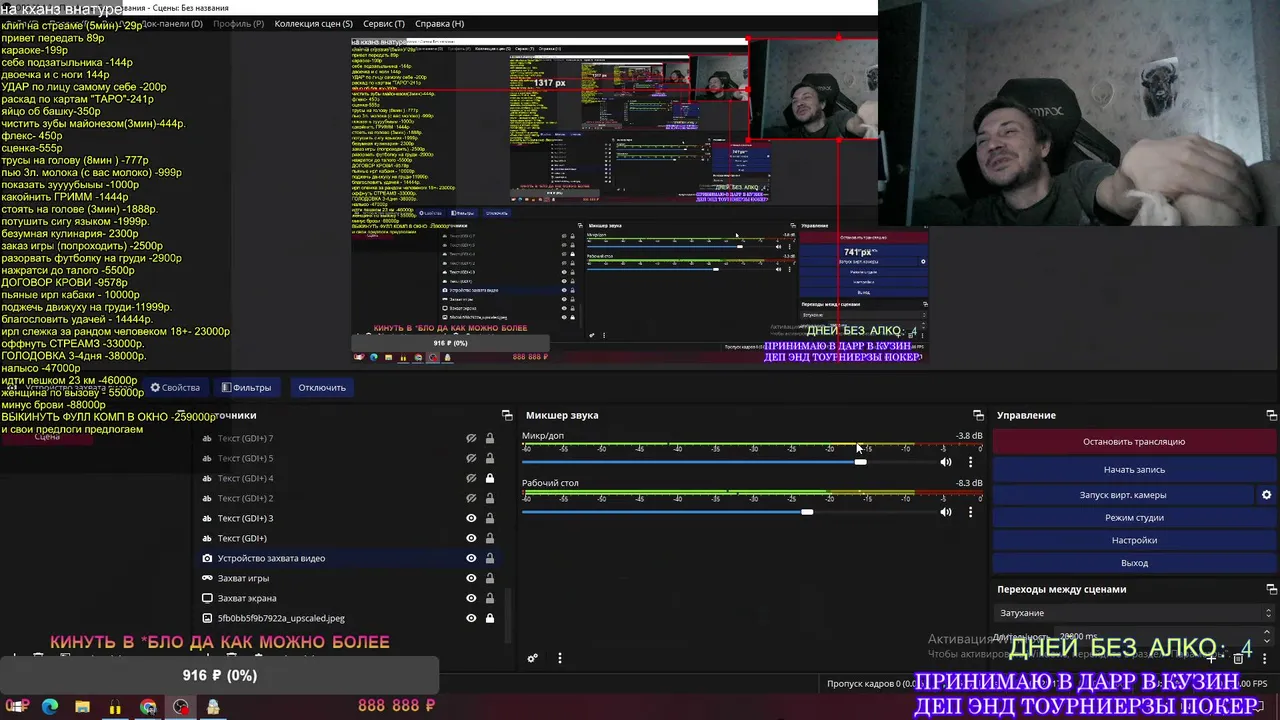Click Запуск вирт. камеры button
Screen dimensions: 1280x720
(x=1123, y=495)
